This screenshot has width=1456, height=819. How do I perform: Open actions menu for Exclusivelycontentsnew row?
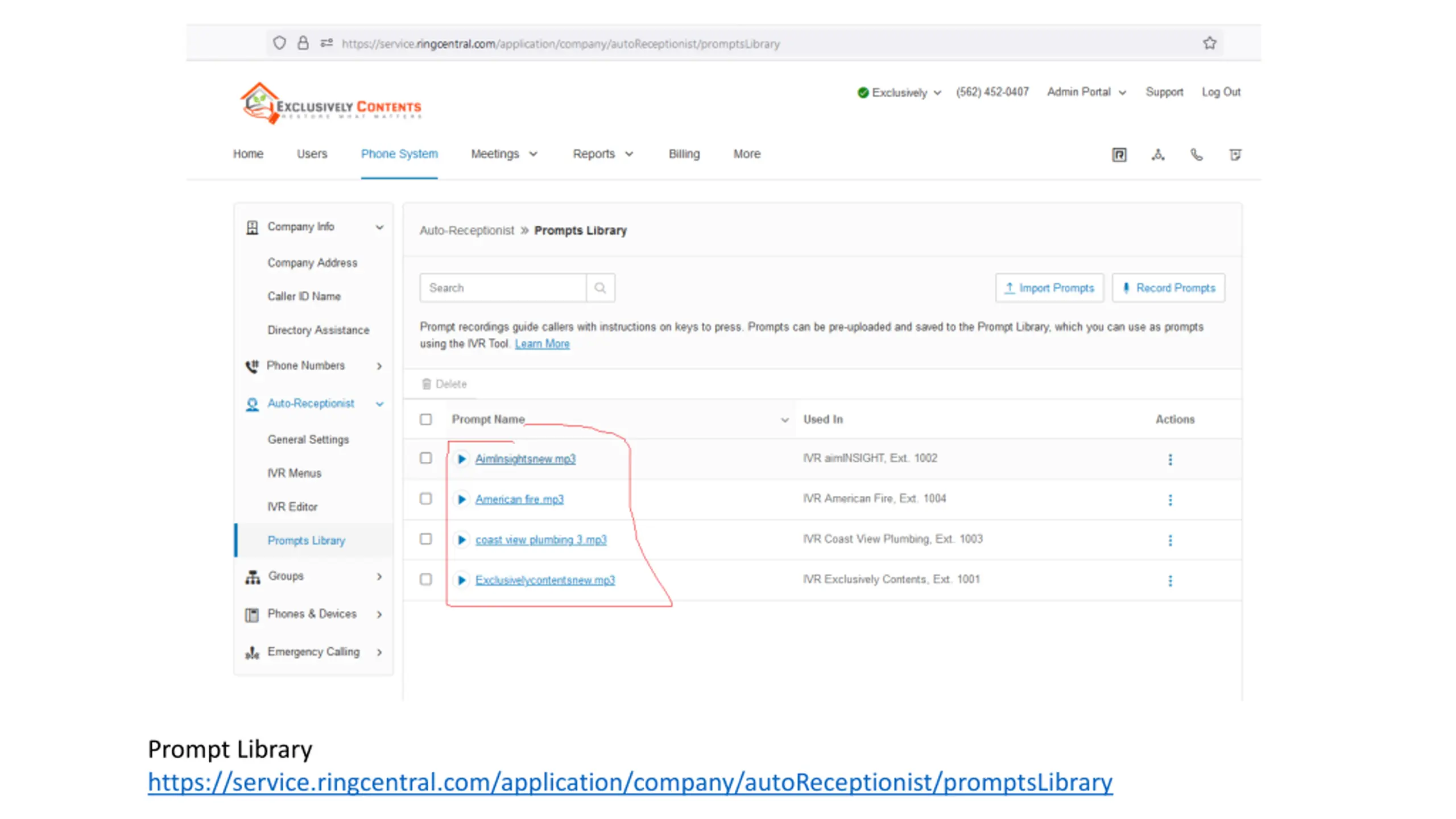click(x=1170, y=580)
